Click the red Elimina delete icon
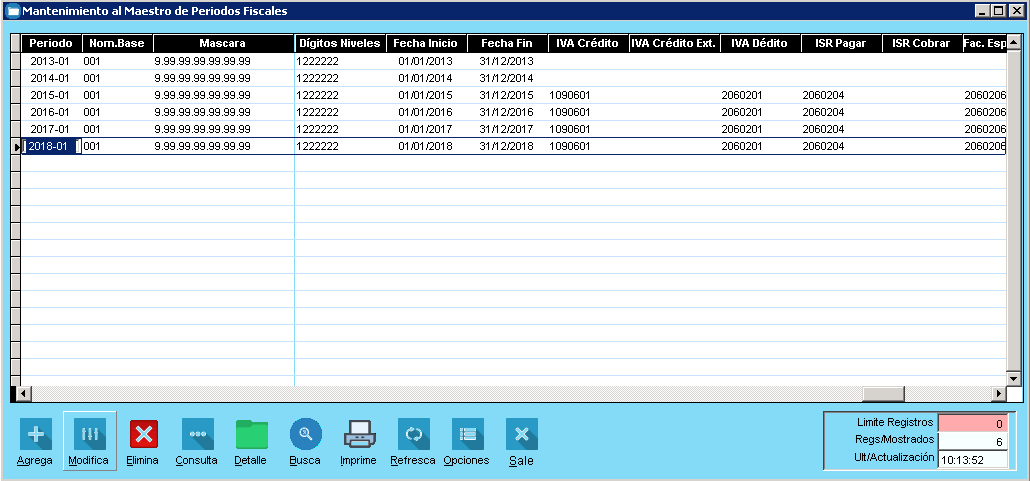Viewport: 1030px width, 481px height. point(144,435)
